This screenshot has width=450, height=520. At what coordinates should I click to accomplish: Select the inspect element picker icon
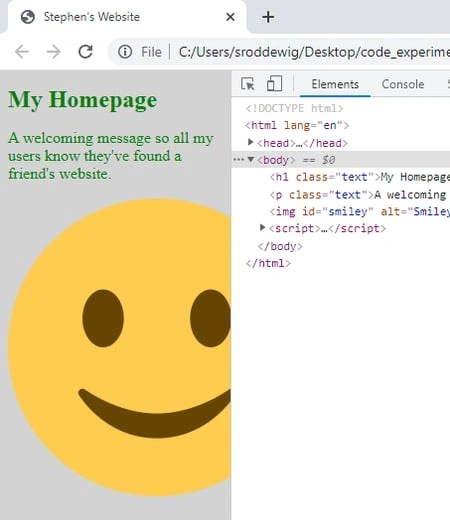click(248, 84)
